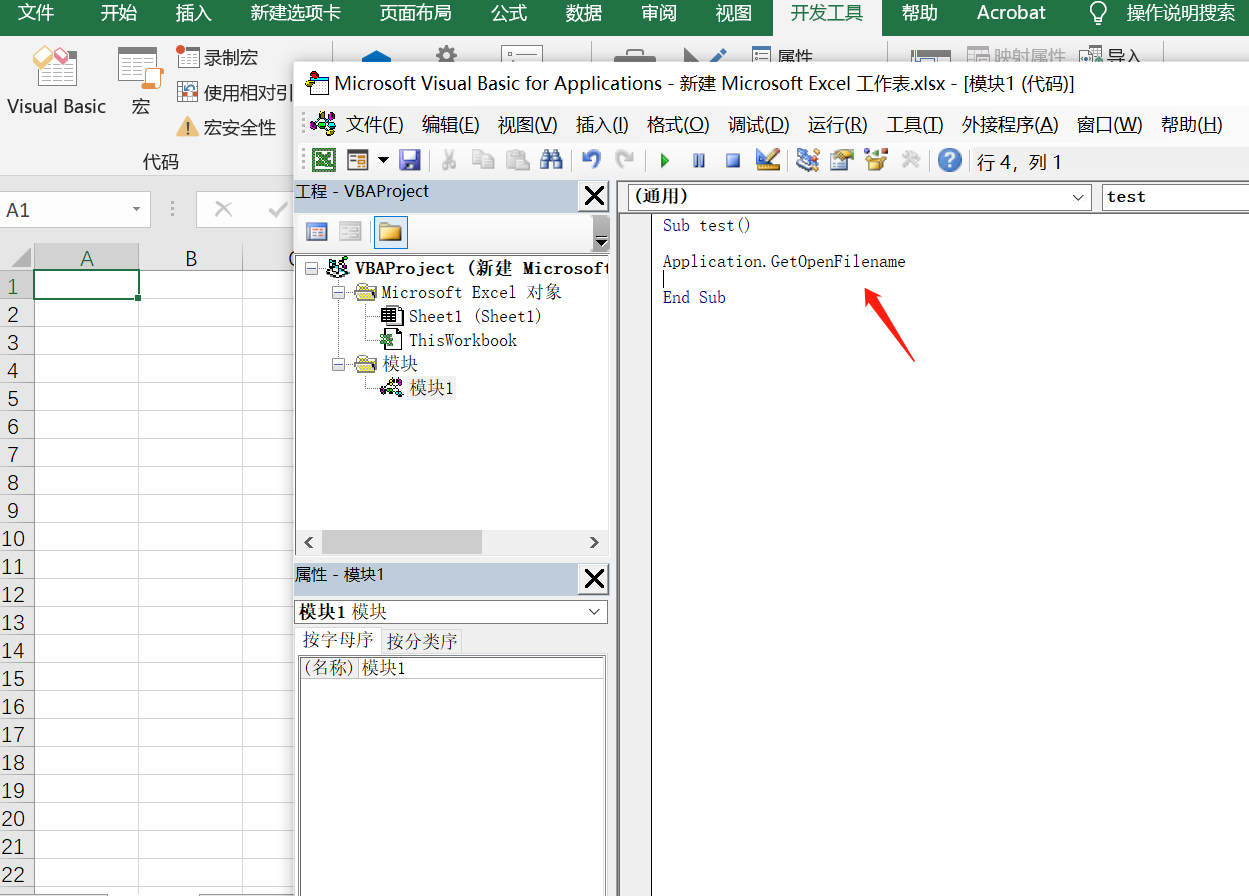The width and height of the screenshot is (1249, 896).
Task: Open VBA Help with the question mark icon
Action: (x=949, y=160)
